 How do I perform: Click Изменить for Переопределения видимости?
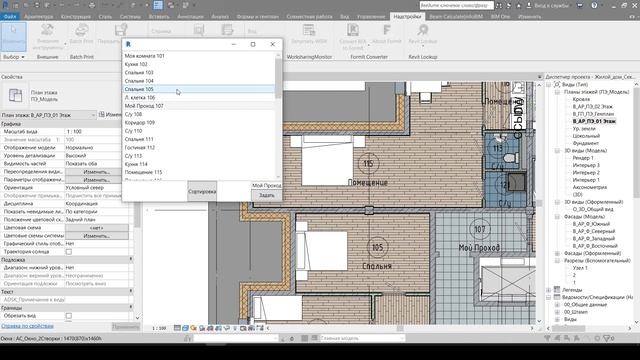97,172
